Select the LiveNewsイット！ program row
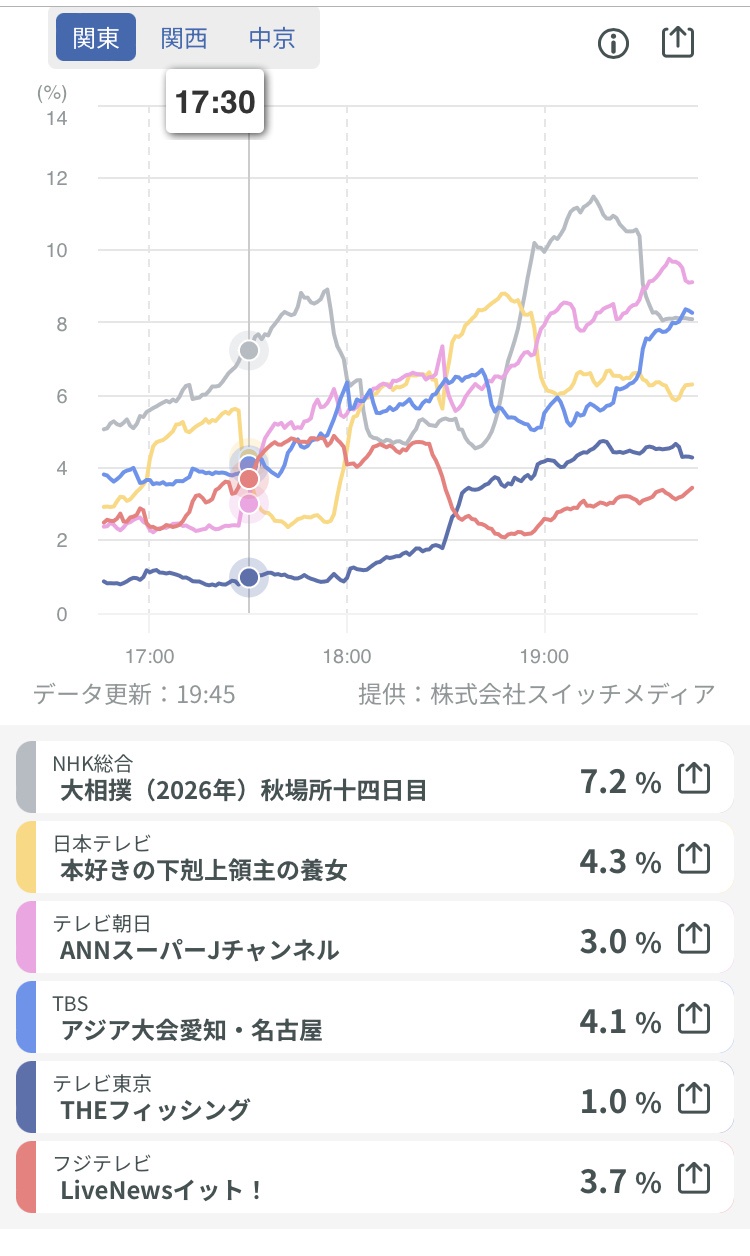This screenshot has width=750, height=1256. tap(375, 1177)
